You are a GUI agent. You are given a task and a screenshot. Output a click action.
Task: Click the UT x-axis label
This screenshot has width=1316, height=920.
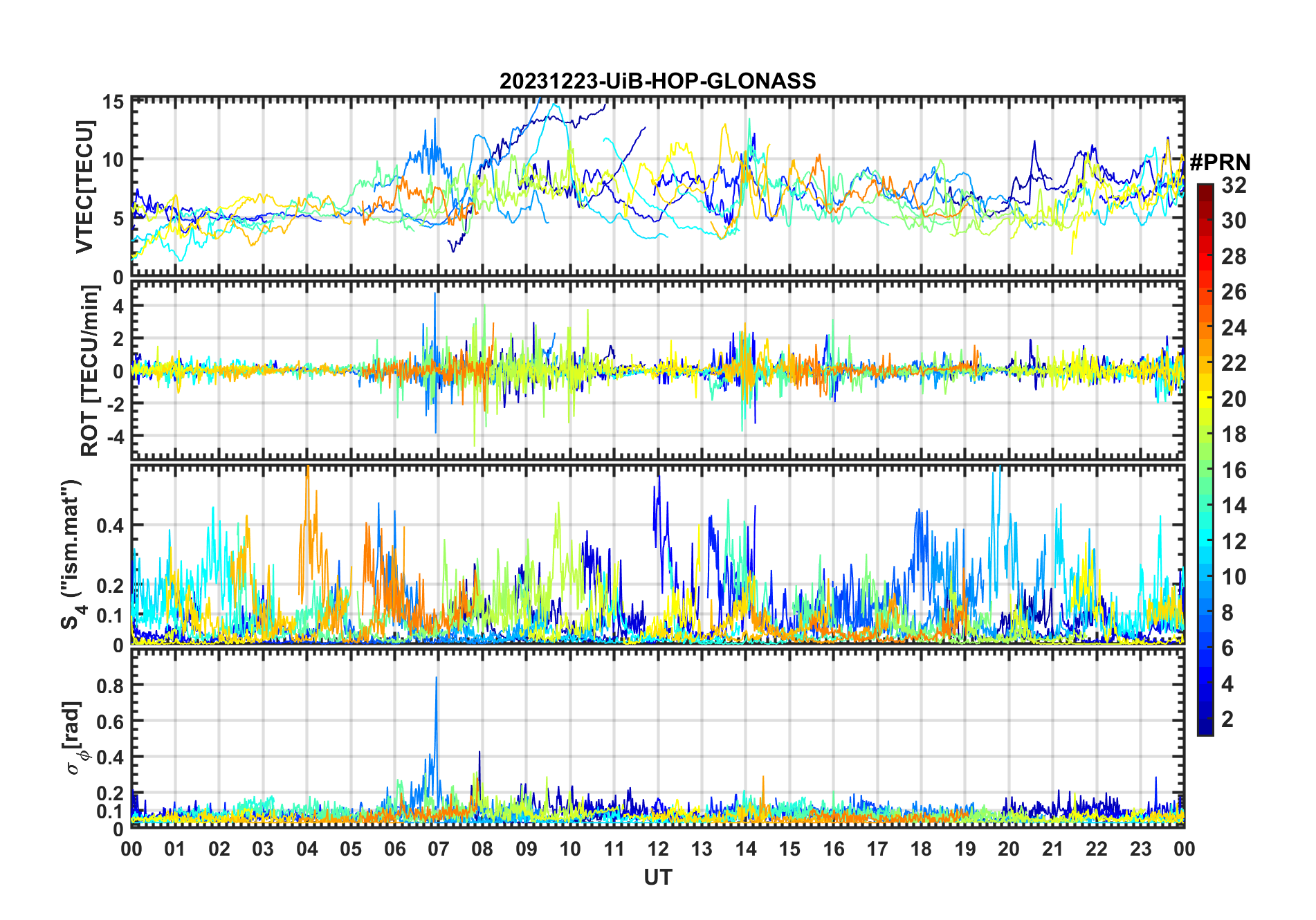click(x=658, y=877)
